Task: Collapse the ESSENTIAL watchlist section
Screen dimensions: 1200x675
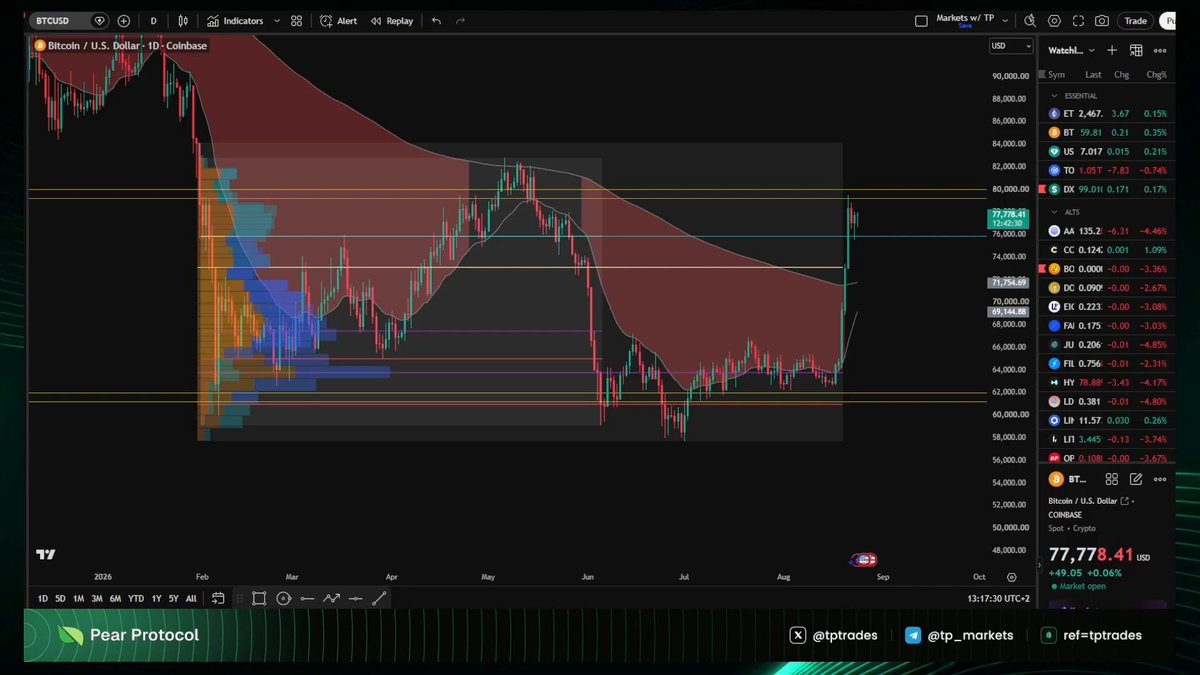Action: coord(1054,96)
